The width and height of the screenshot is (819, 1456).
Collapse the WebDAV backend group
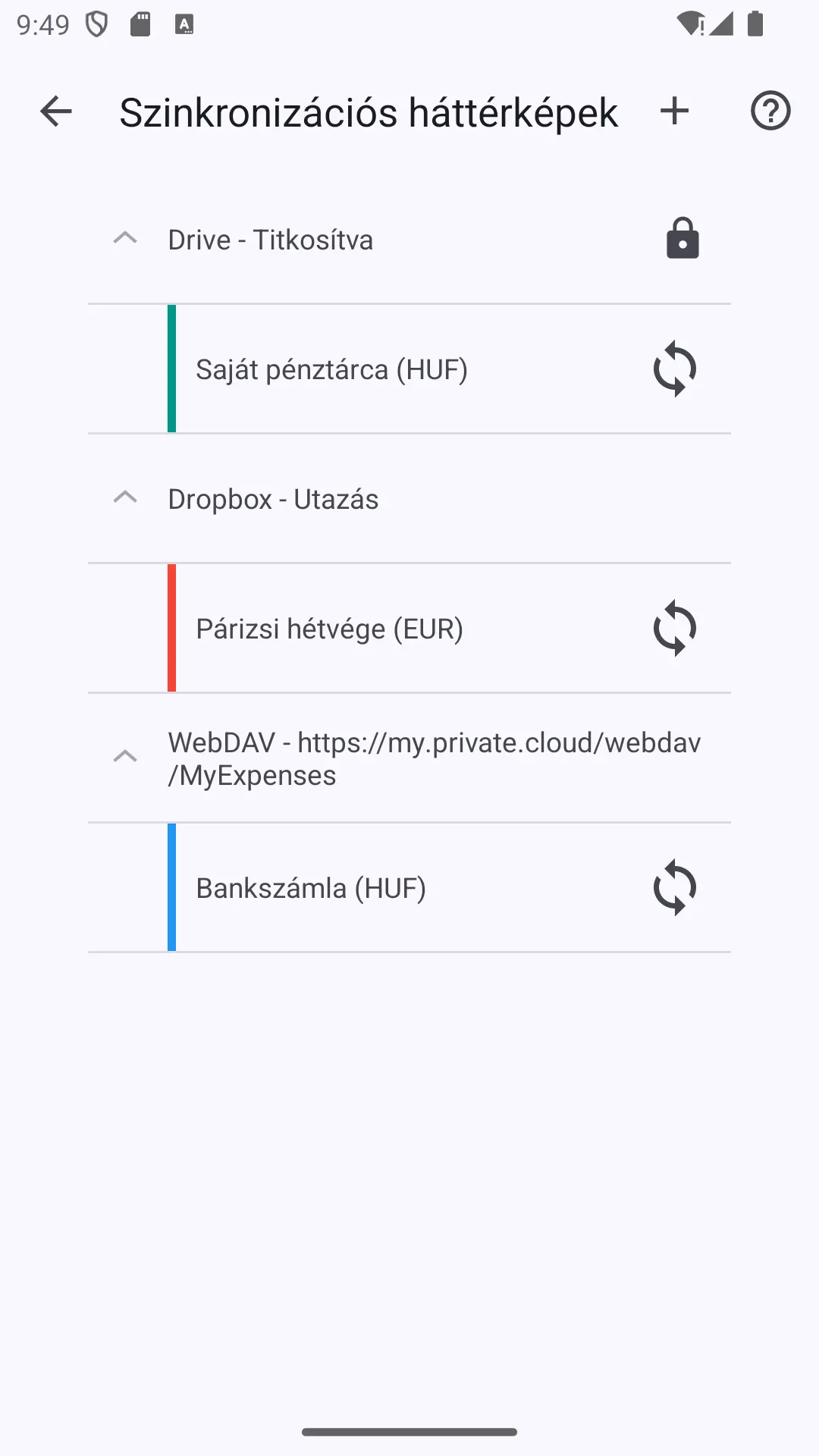[125, 758]
